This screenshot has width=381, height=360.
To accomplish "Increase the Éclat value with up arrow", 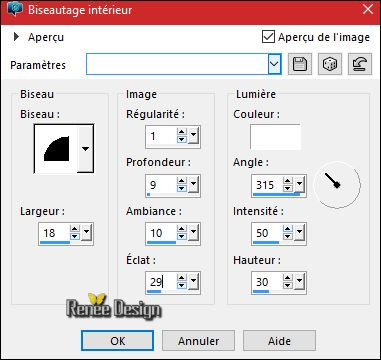I will pos(181,278).
